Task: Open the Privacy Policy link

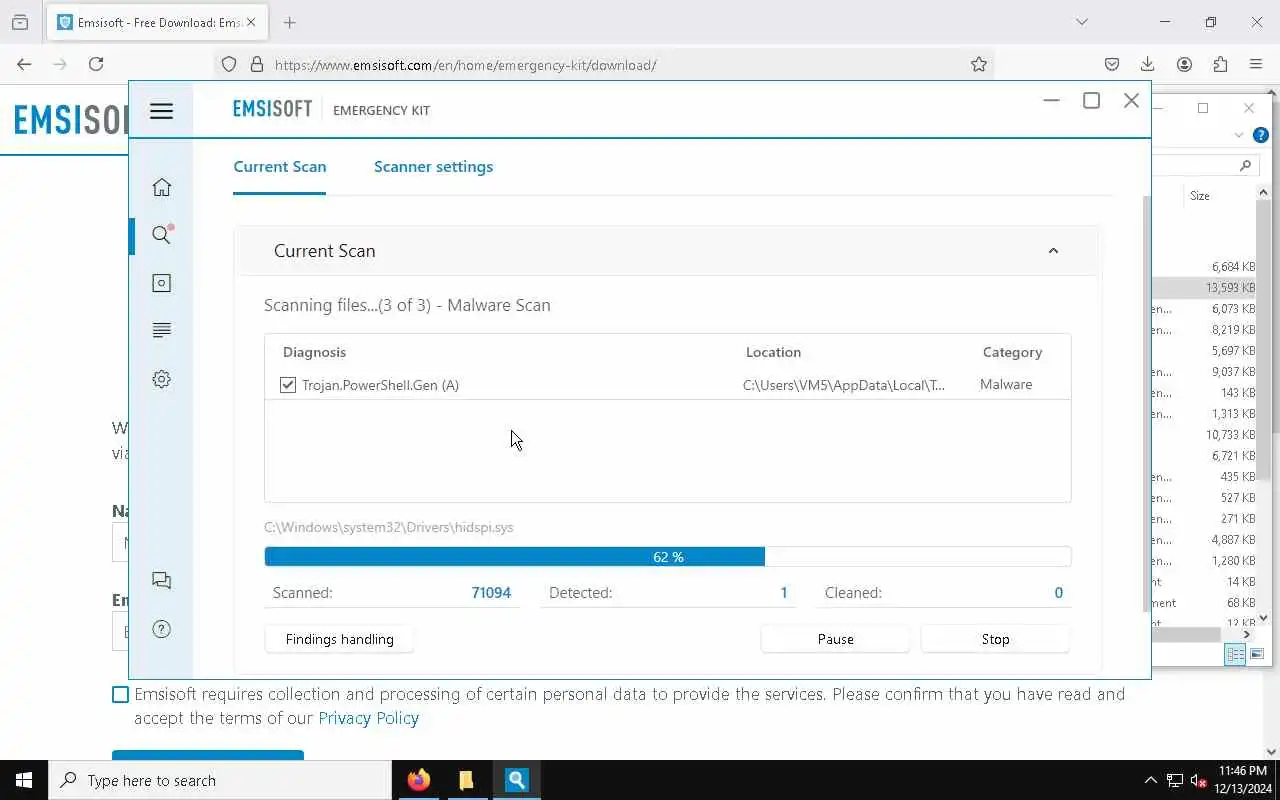Action: coord(368,718)
